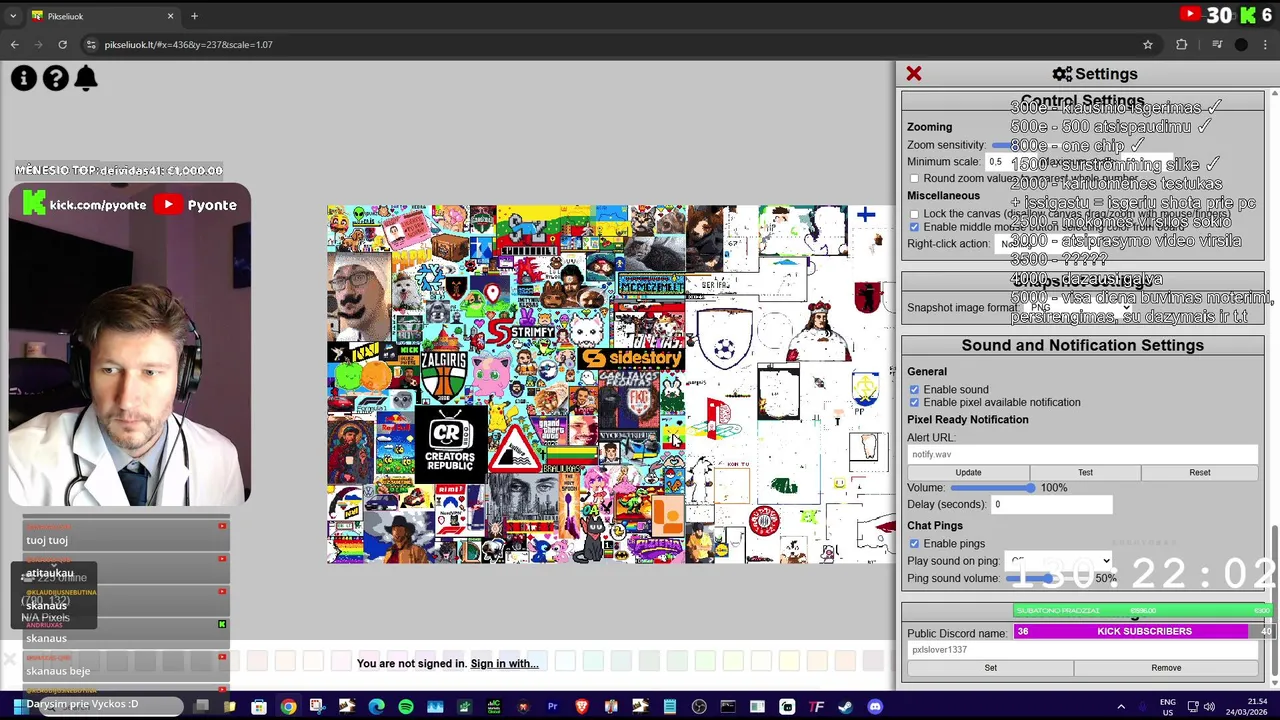Toggle Round zoom values checkbox
This screenshot has height=720, width=1280.
click(x=914, y=178)
